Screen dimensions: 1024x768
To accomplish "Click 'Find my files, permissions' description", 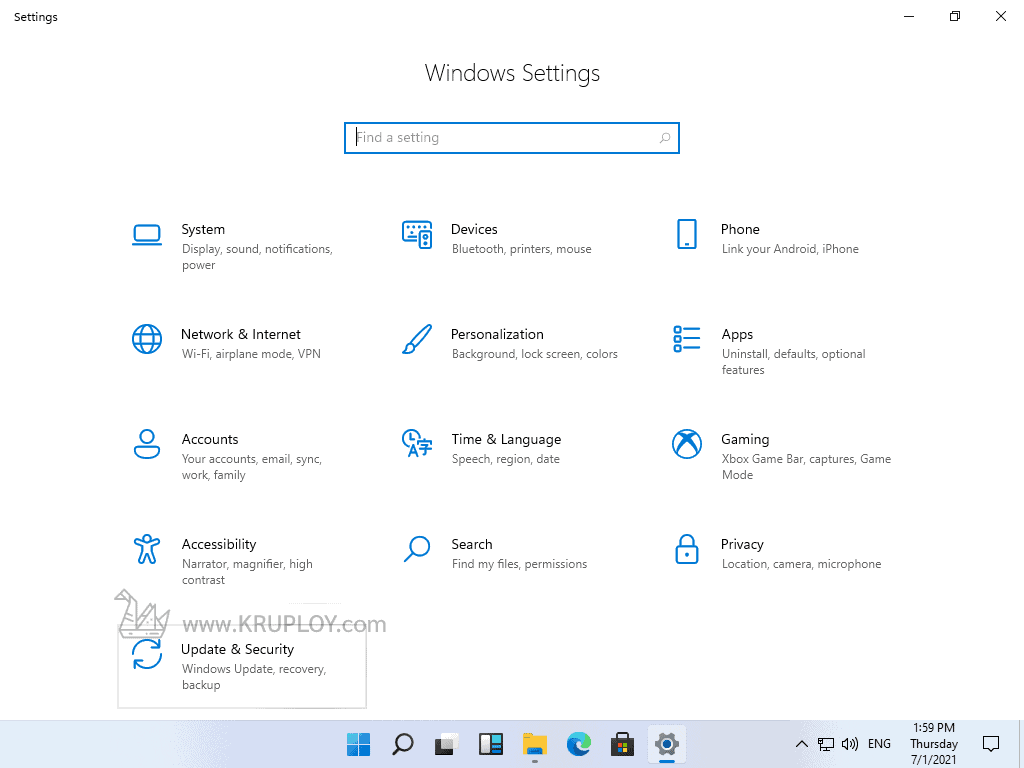I will pos(519,564).
